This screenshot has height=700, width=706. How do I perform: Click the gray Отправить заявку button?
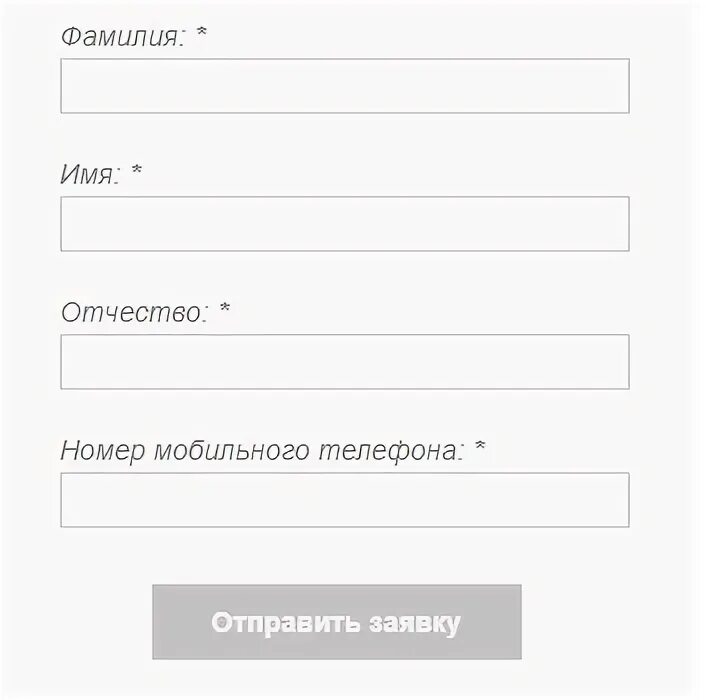pos(337,622)
